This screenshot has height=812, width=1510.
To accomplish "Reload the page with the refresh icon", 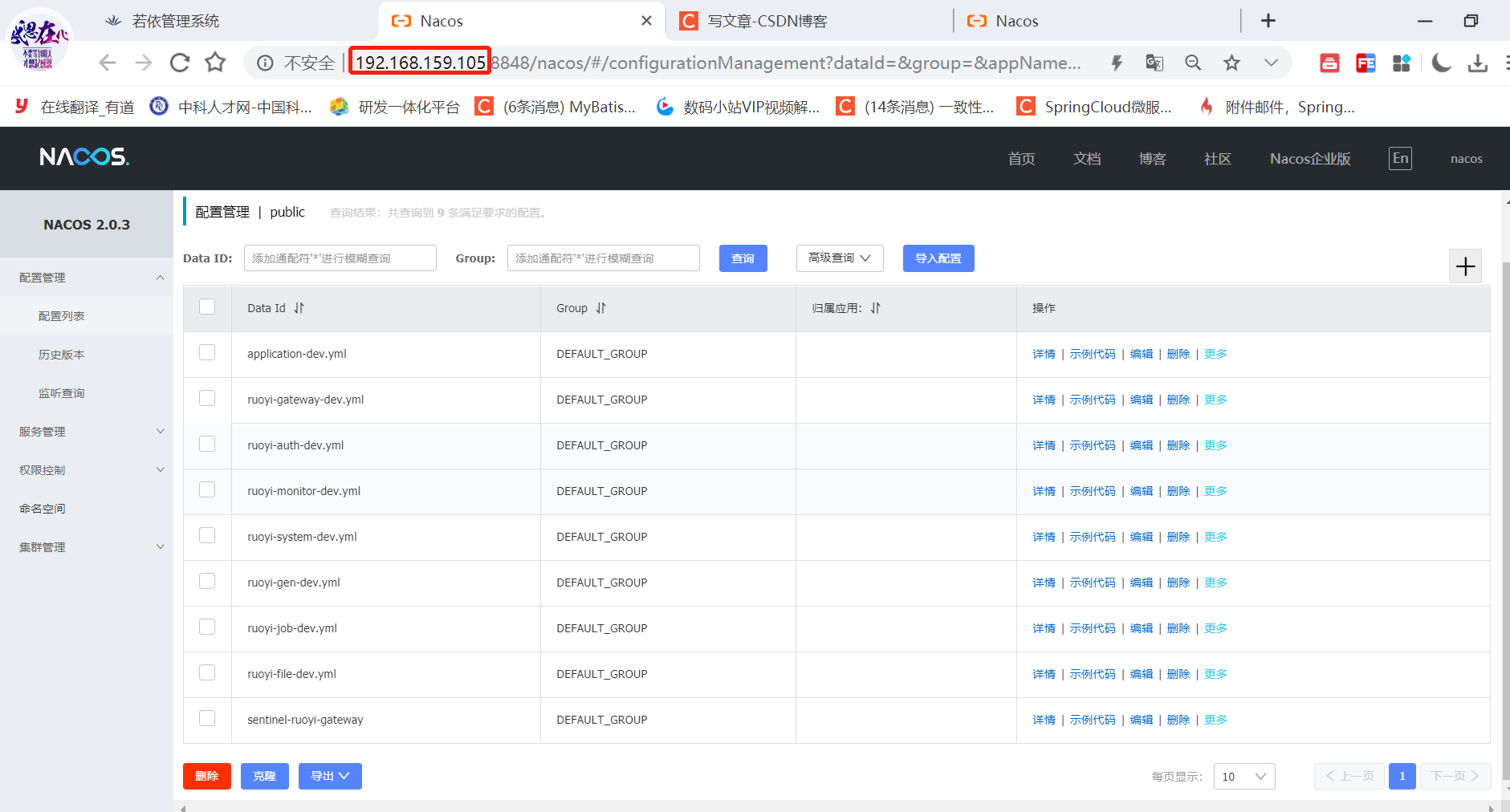I will (180, 63).
